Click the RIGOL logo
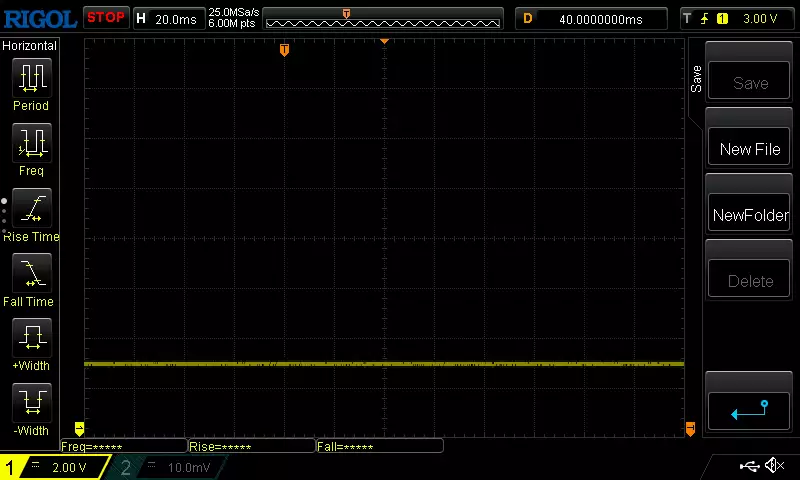Screen dimensions: 800x480 click(x=40, y=19)
